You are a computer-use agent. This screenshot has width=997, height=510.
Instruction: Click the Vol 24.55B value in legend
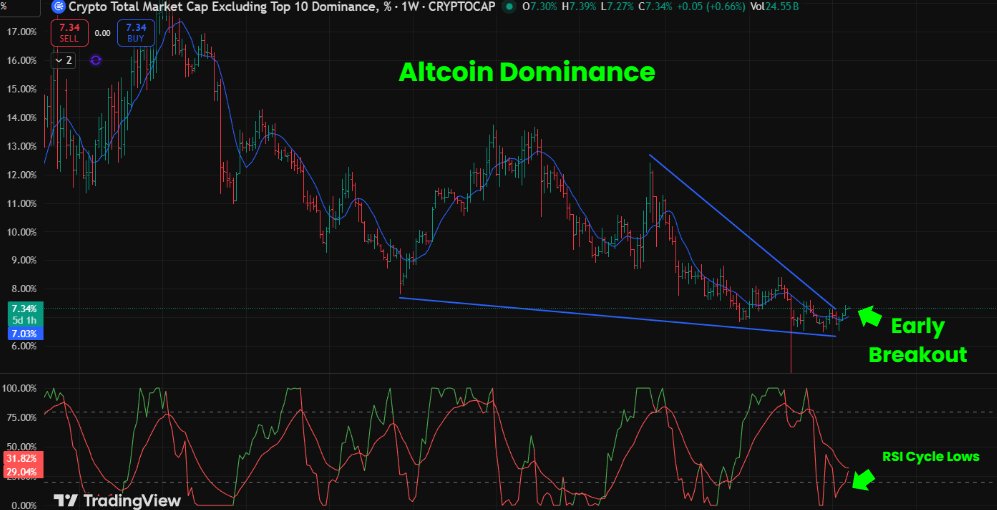[x=775, y=8]
